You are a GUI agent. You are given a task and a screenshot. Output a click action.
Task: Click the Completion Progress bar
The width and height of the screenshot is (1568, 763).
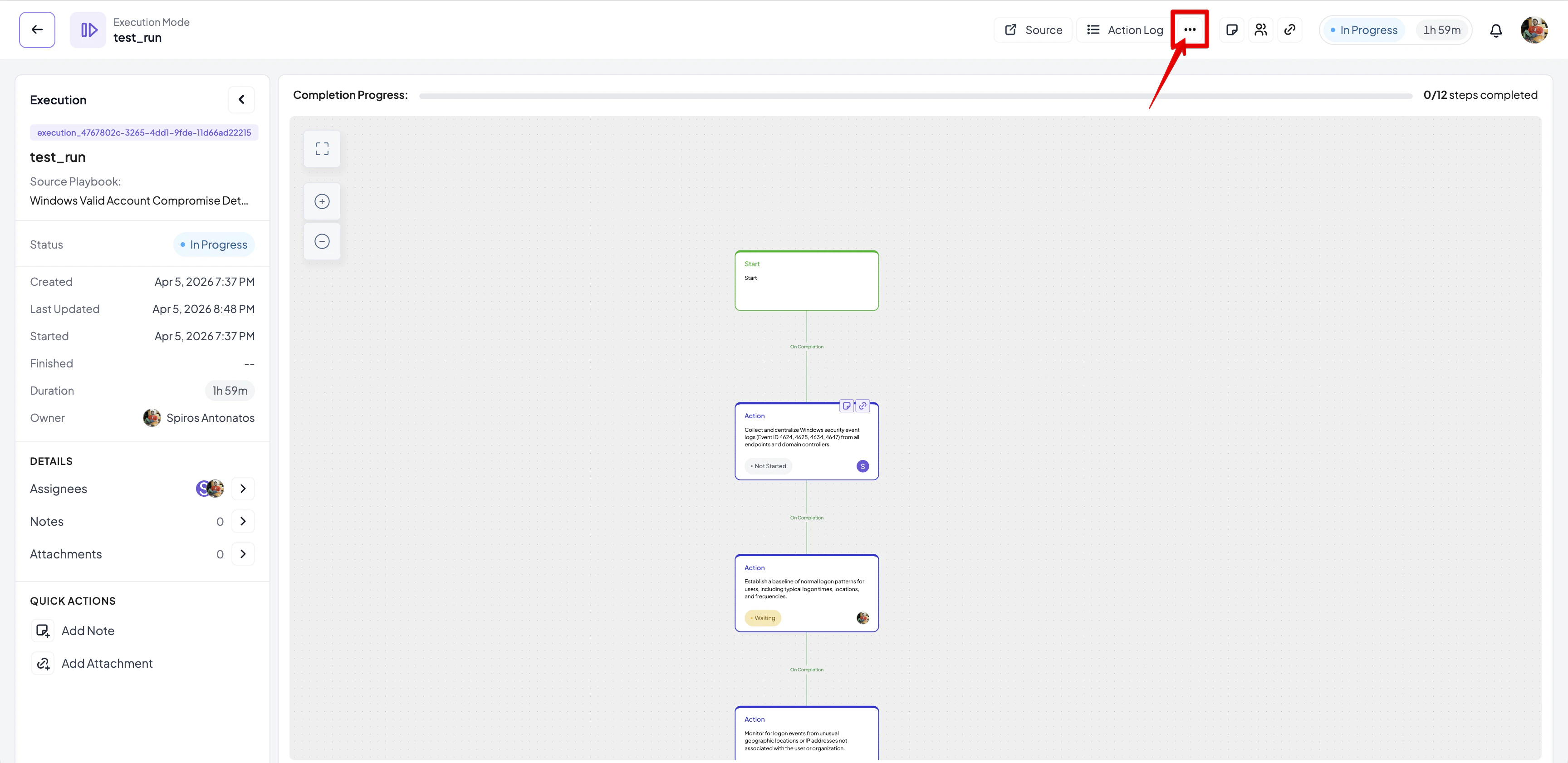(915, 96)
